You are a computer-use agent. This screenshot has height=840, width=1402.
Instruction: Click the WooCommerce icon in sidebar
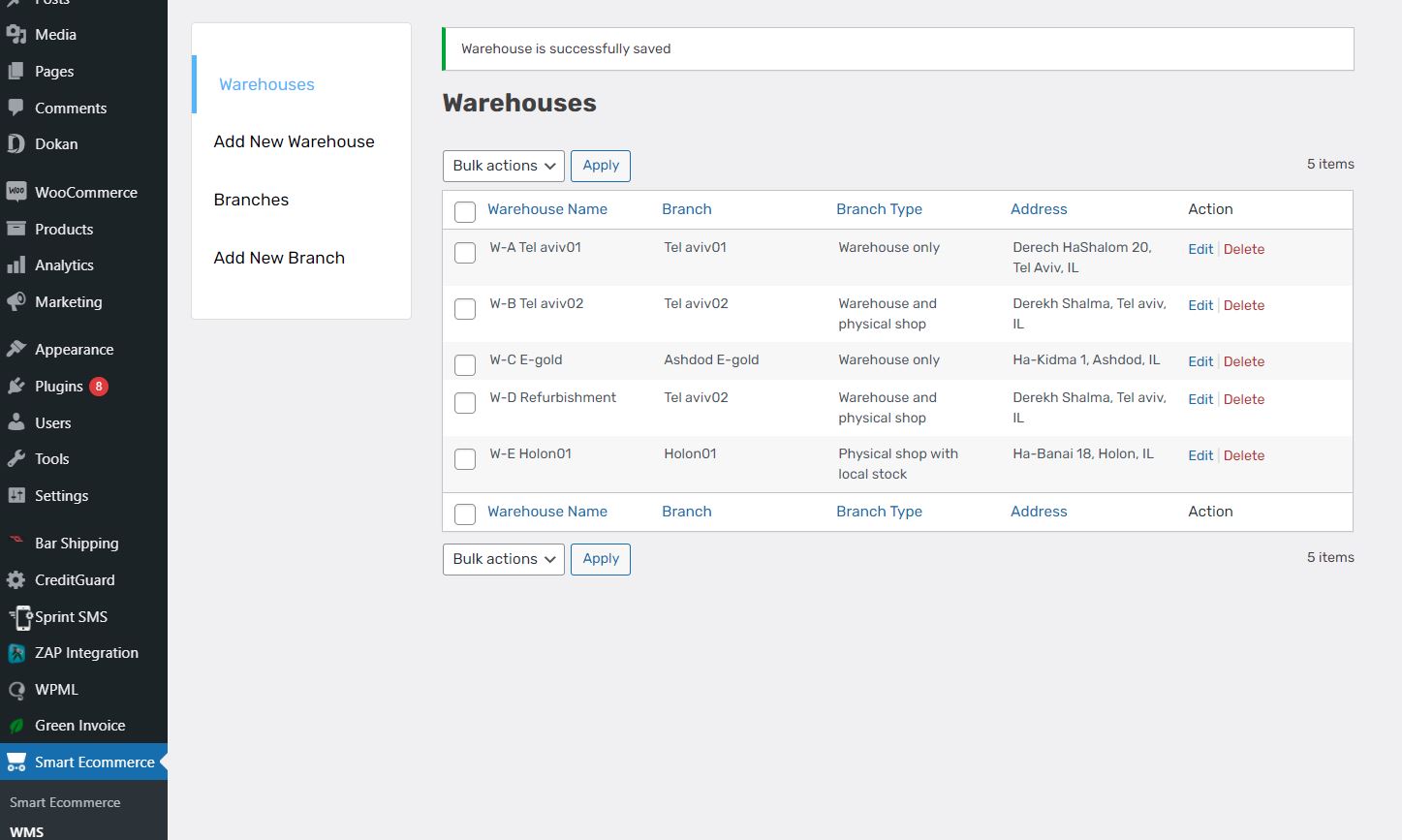pyautogui.click(x=16, y=192)
